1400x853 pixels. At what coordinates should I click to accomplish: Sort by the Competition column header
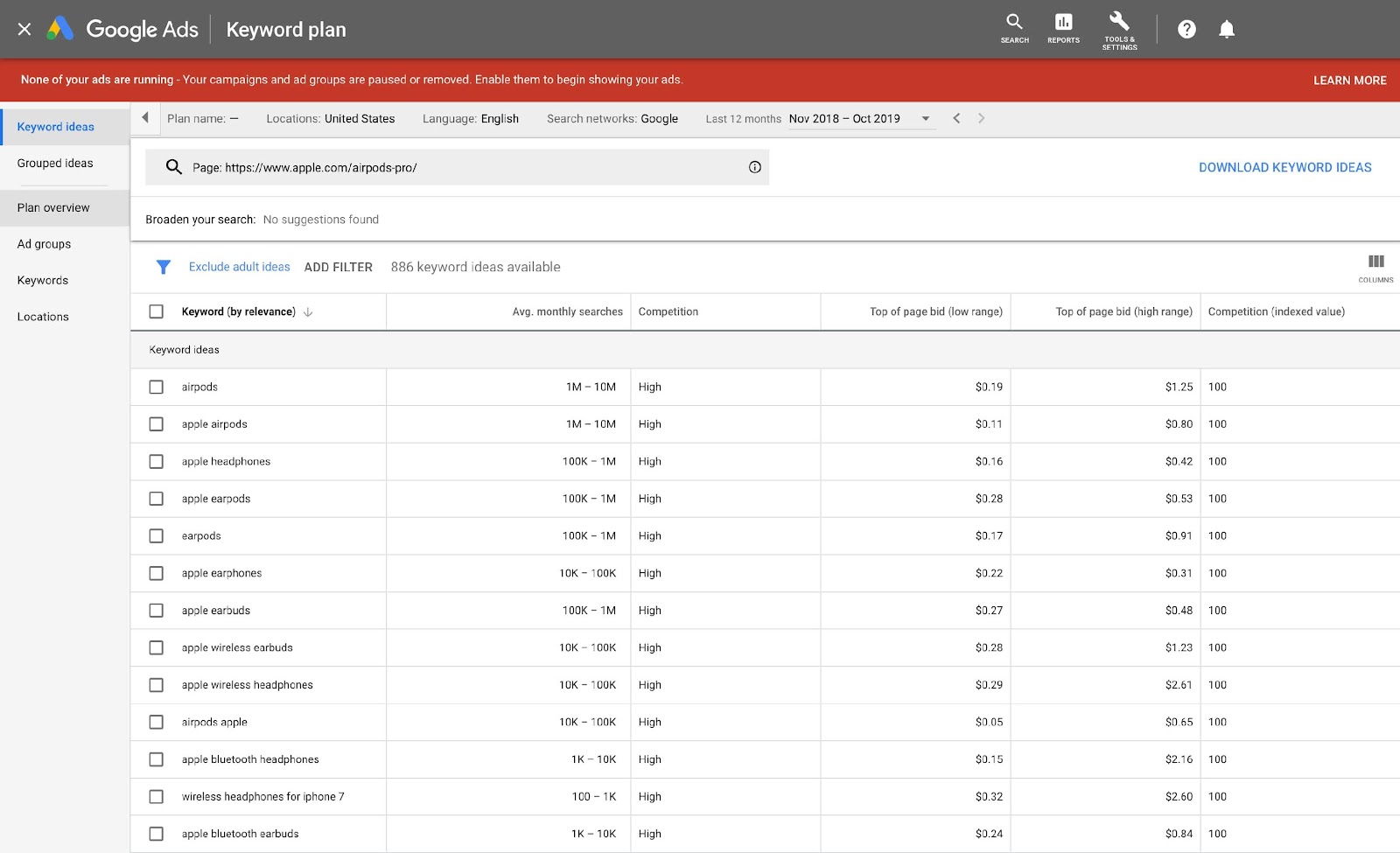[x=668, y=312]
